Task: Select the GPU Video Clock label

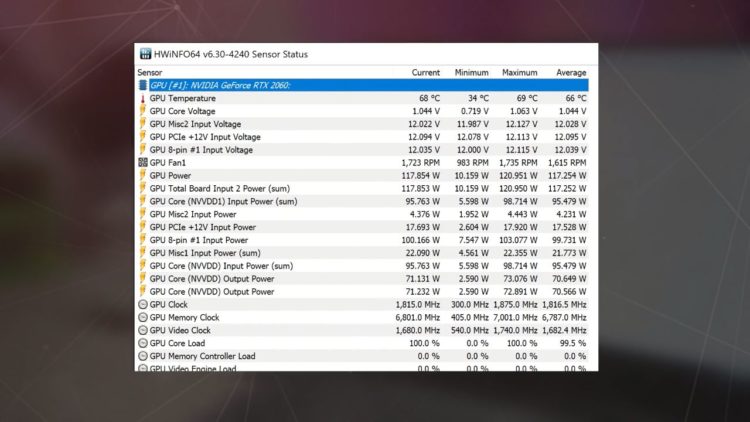Action: click(x=180, y=330)
